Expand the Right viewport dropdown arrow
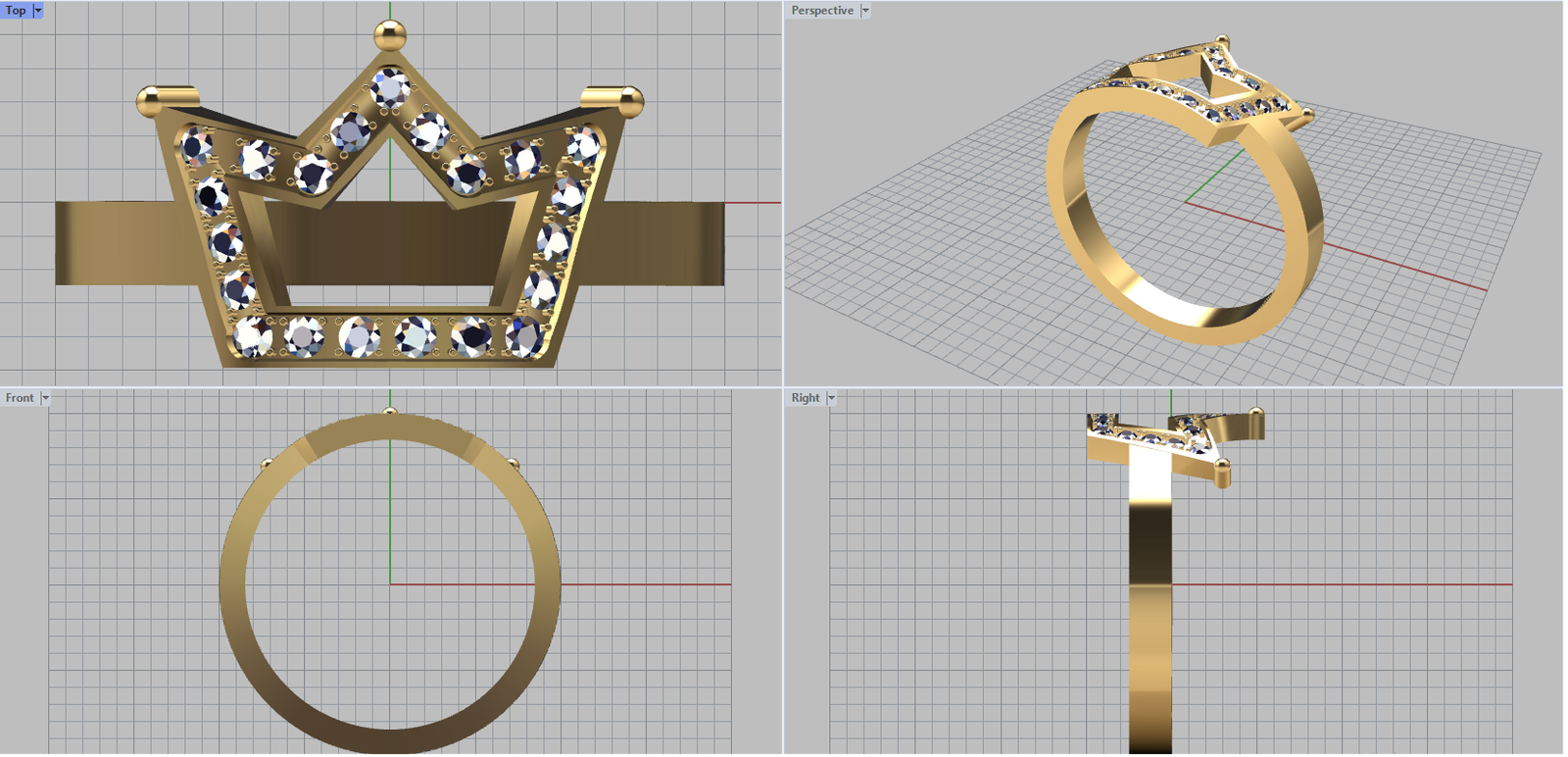The height and width of the screenshot is (757, 1568). 831,398
